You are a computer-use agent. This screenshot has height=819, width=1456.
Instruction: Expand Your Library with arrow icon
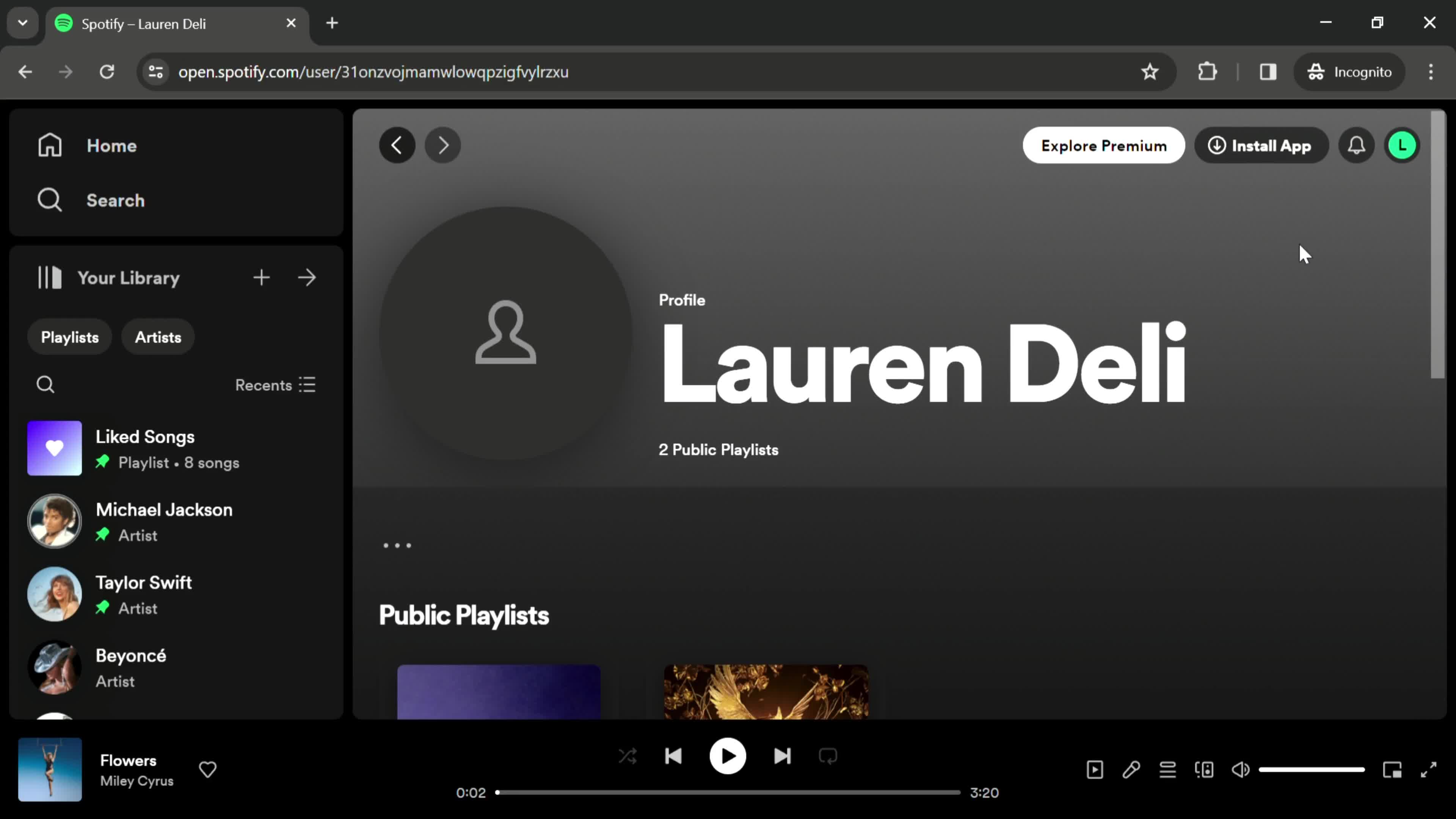307,278
